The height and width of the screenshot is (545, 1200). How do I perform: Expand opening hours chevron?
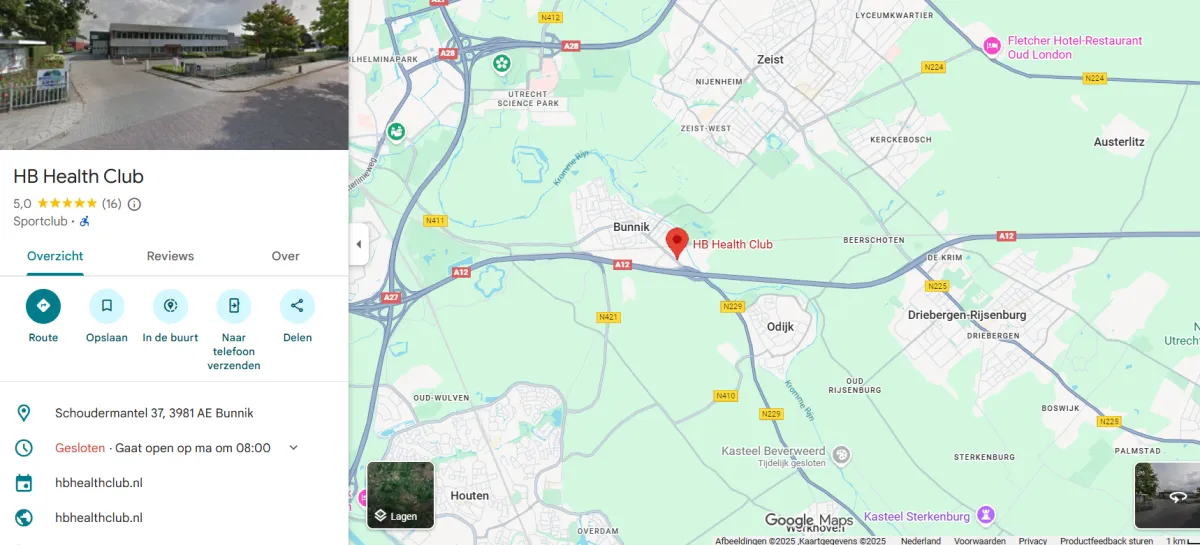click(293, 448)
